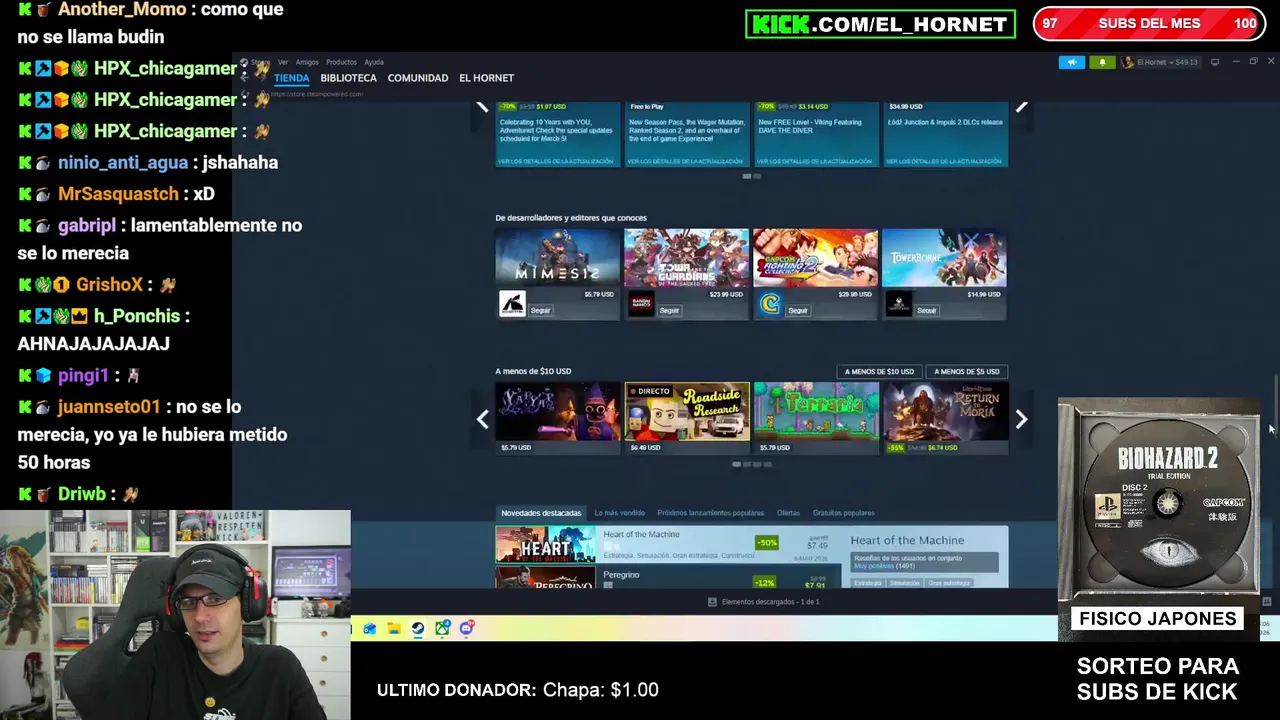Screen dimensions: 1280x720
Task: Open the Productos menu
Action: [x=341, y=62]
